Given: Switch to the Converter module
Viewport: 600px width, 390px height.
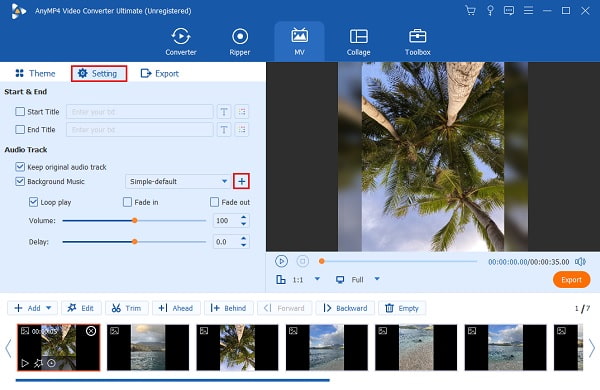Looking at the screenshot, I should (181, 42).
